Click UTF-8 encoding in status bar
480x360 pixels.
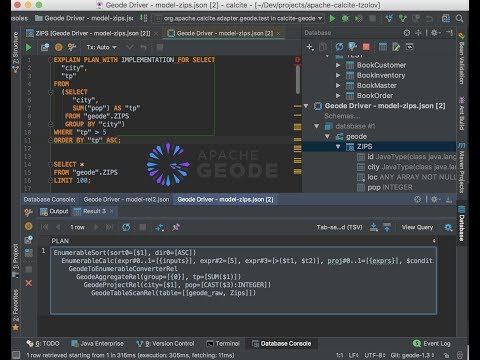click(x=375, y=355)
